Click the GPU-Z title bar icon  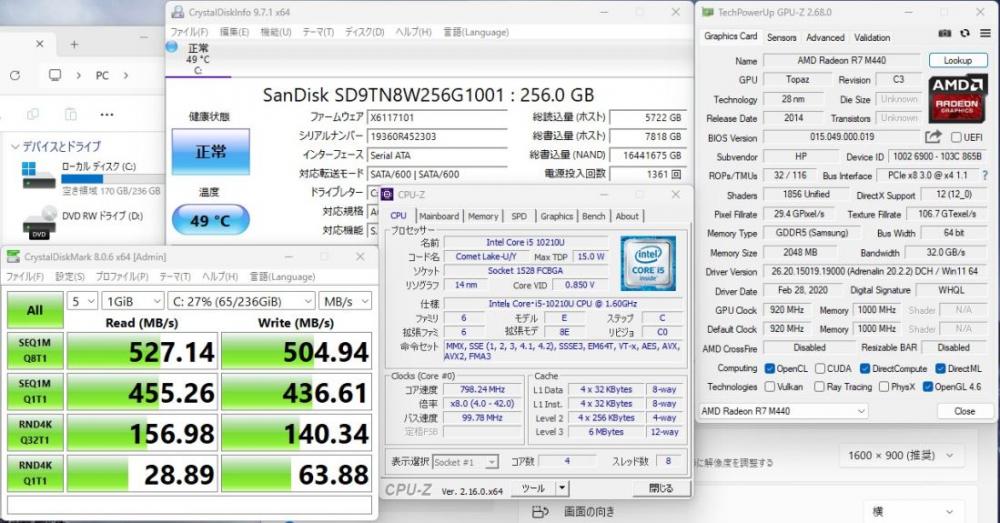coord(707,12)
